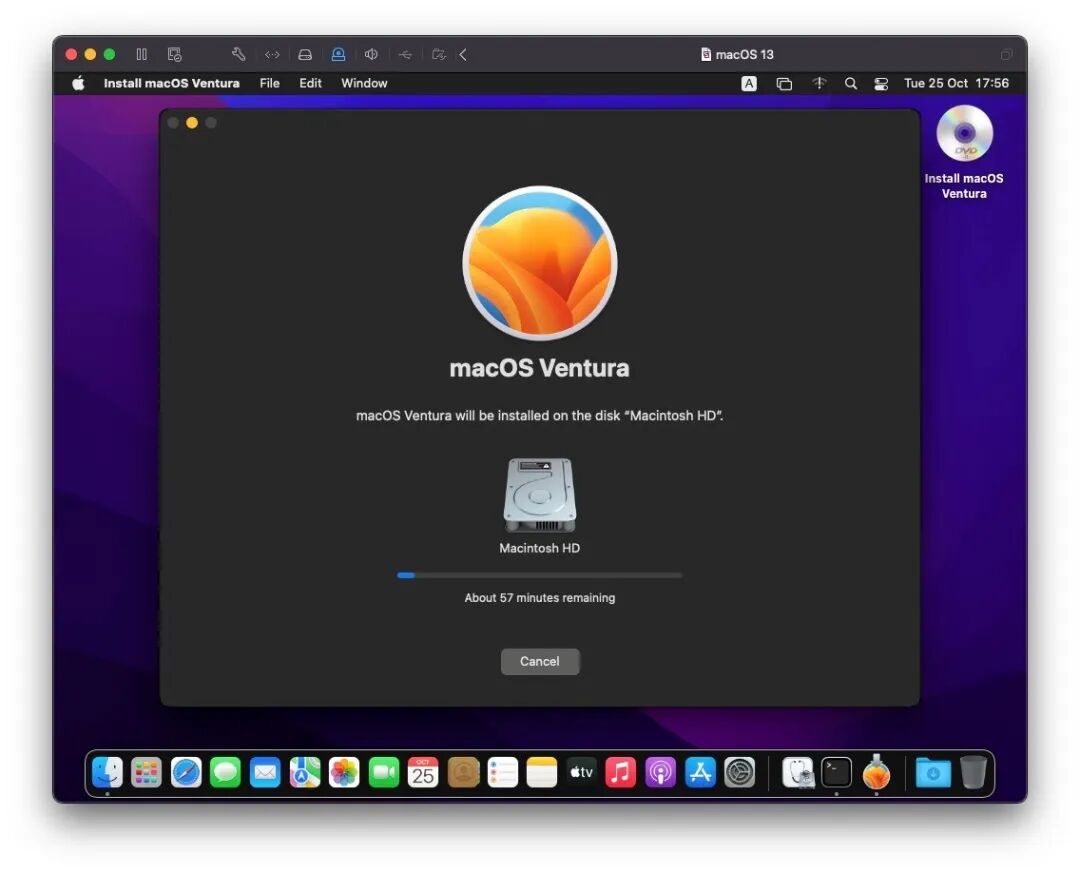Open Control Center icon in menu bar
Screen dimensions: 1080x873
click(x=881, y=83)
